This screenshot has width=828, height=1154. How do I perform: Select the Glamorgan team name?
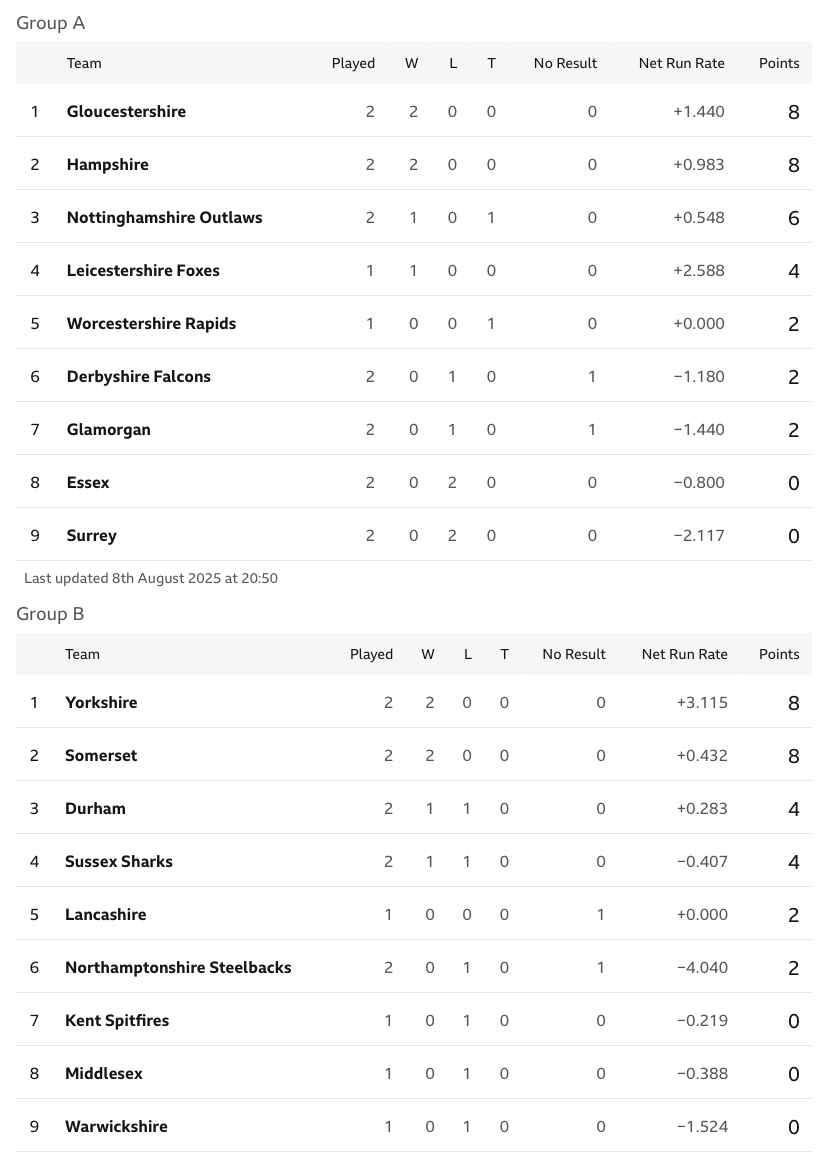[x=108, y=429]
